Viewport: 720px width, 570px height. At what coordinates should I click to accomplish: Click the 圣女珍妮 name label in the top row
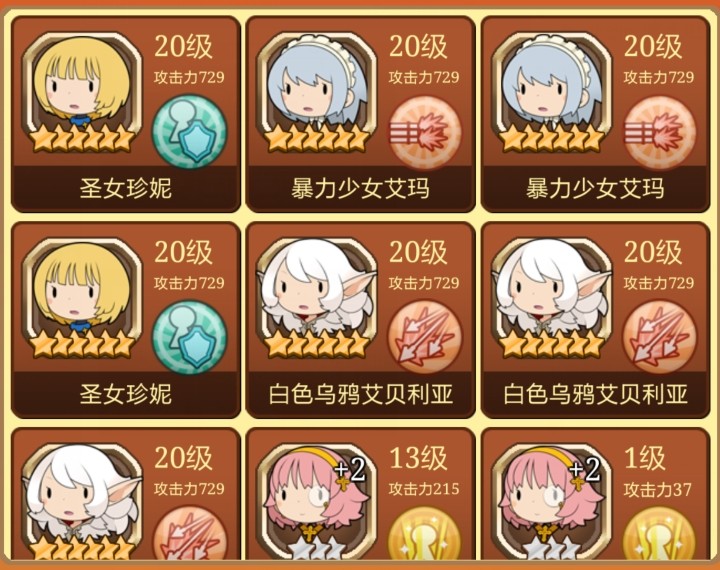pos(125,189)
